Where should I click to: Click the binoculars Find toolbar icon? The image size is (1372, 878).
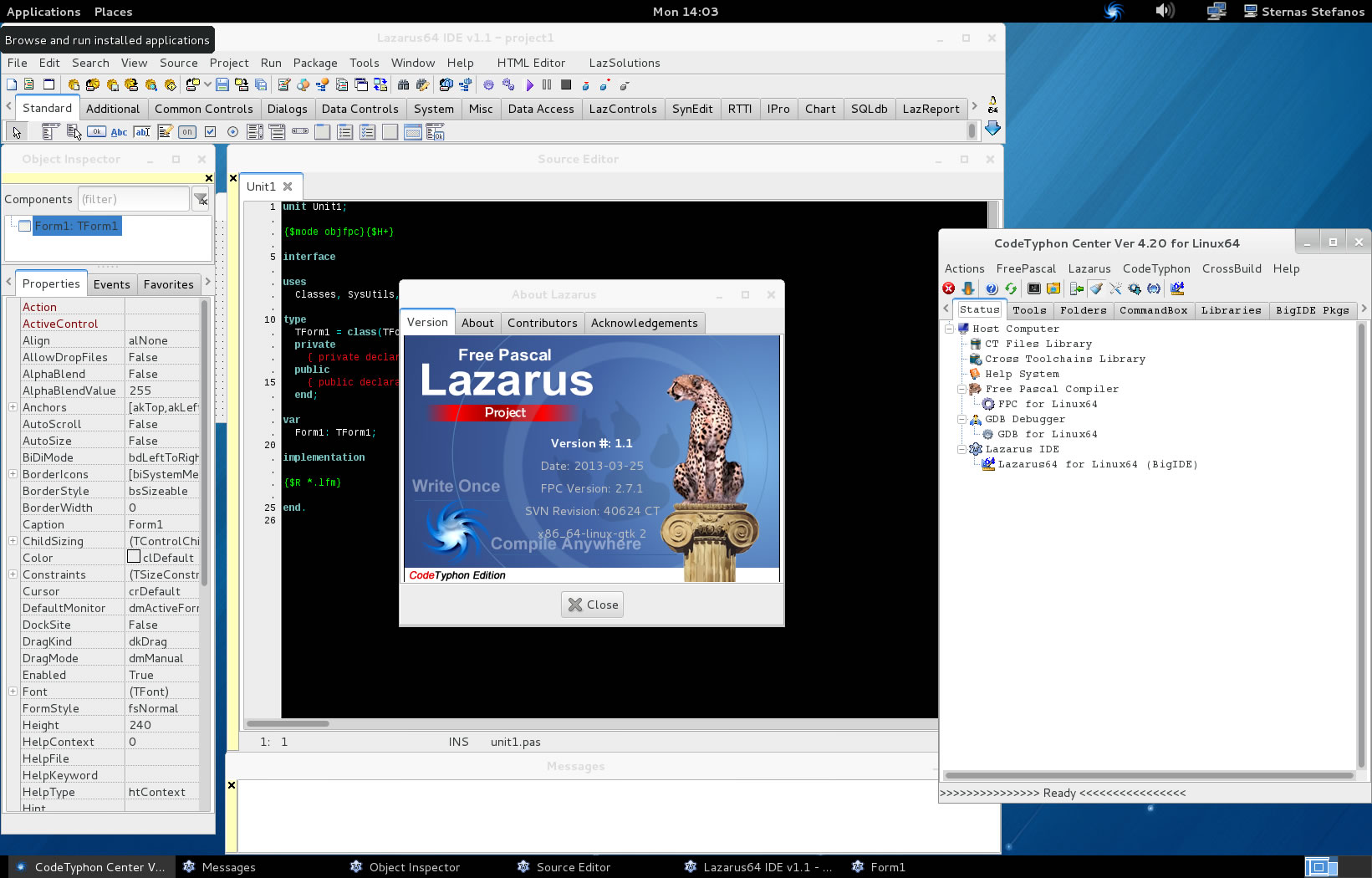click(403, 84)
